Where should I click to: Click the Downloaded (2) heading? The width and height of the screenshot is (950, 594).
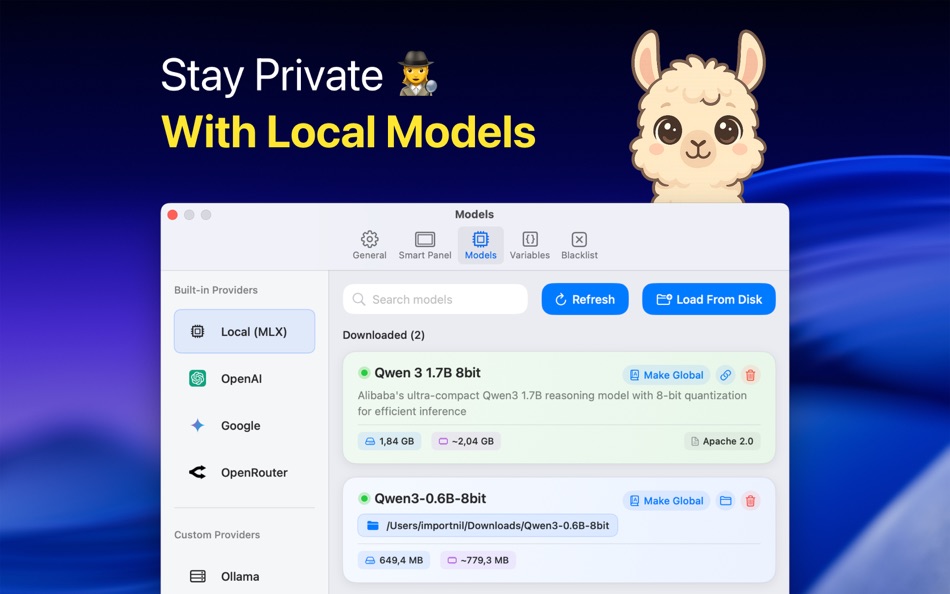click(384, 335)
